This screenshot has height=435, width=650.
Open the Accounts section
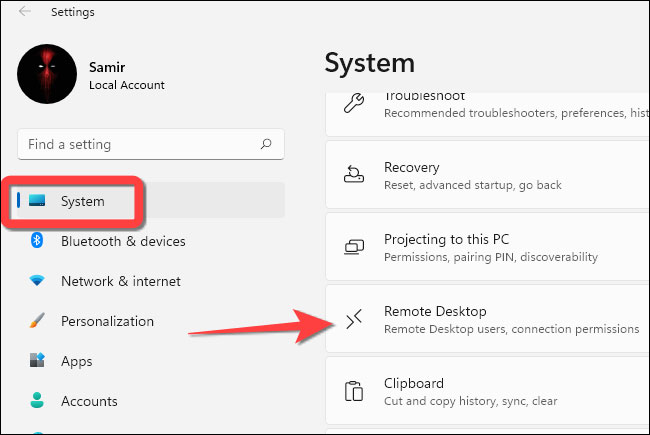(91, 401)
